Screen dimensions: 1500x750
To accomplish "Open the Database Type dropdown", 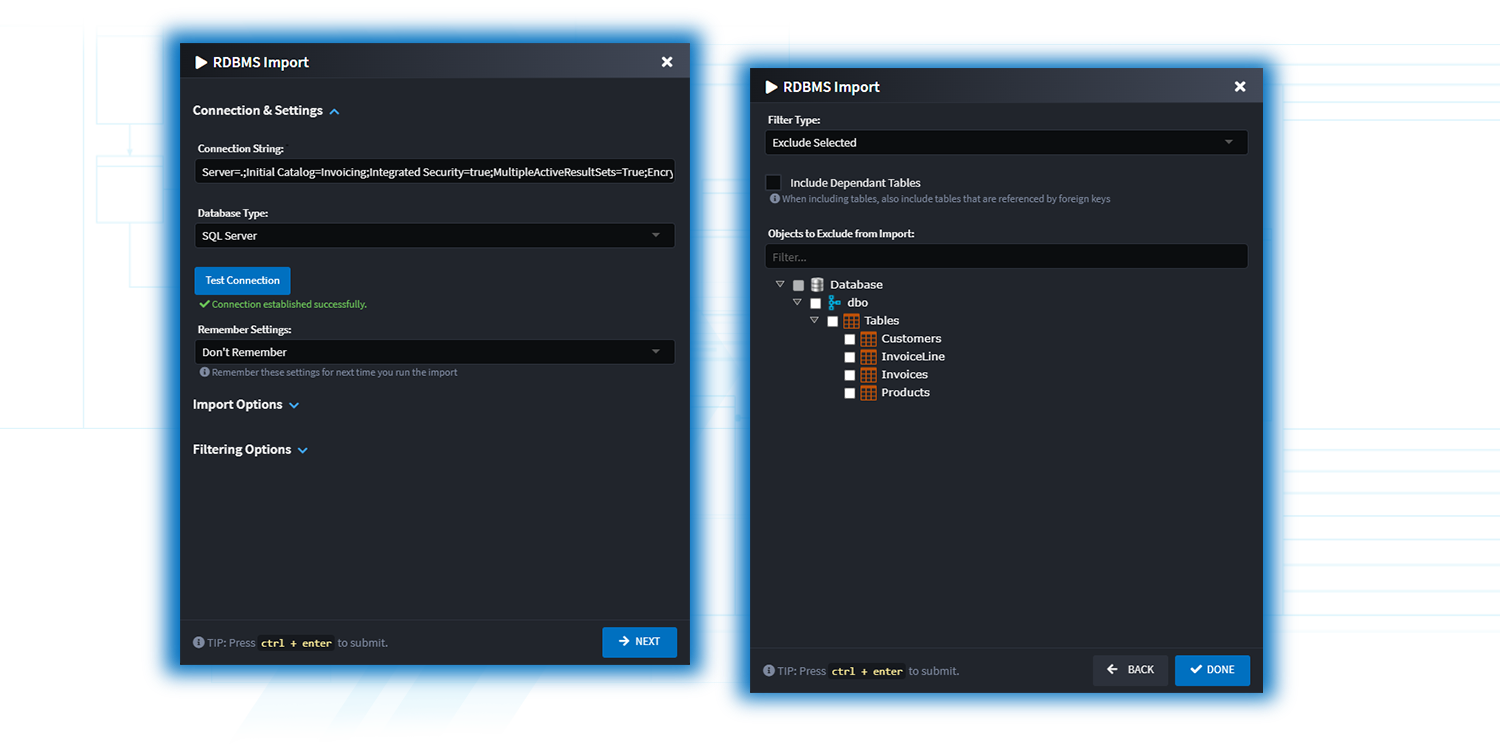I will pos(434,236).
